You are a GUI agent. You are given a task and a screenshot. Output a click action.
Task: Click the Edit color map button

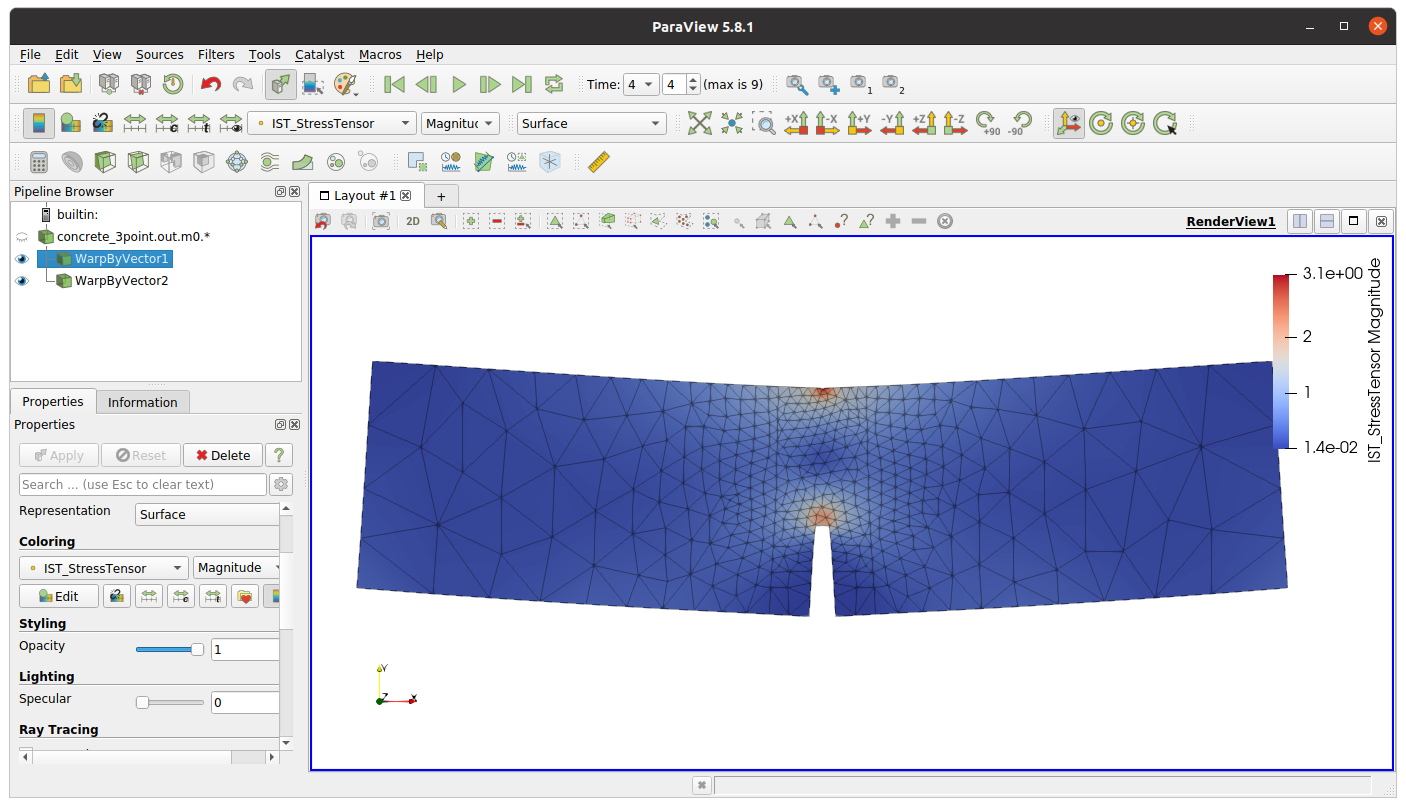tap(59, 596)
